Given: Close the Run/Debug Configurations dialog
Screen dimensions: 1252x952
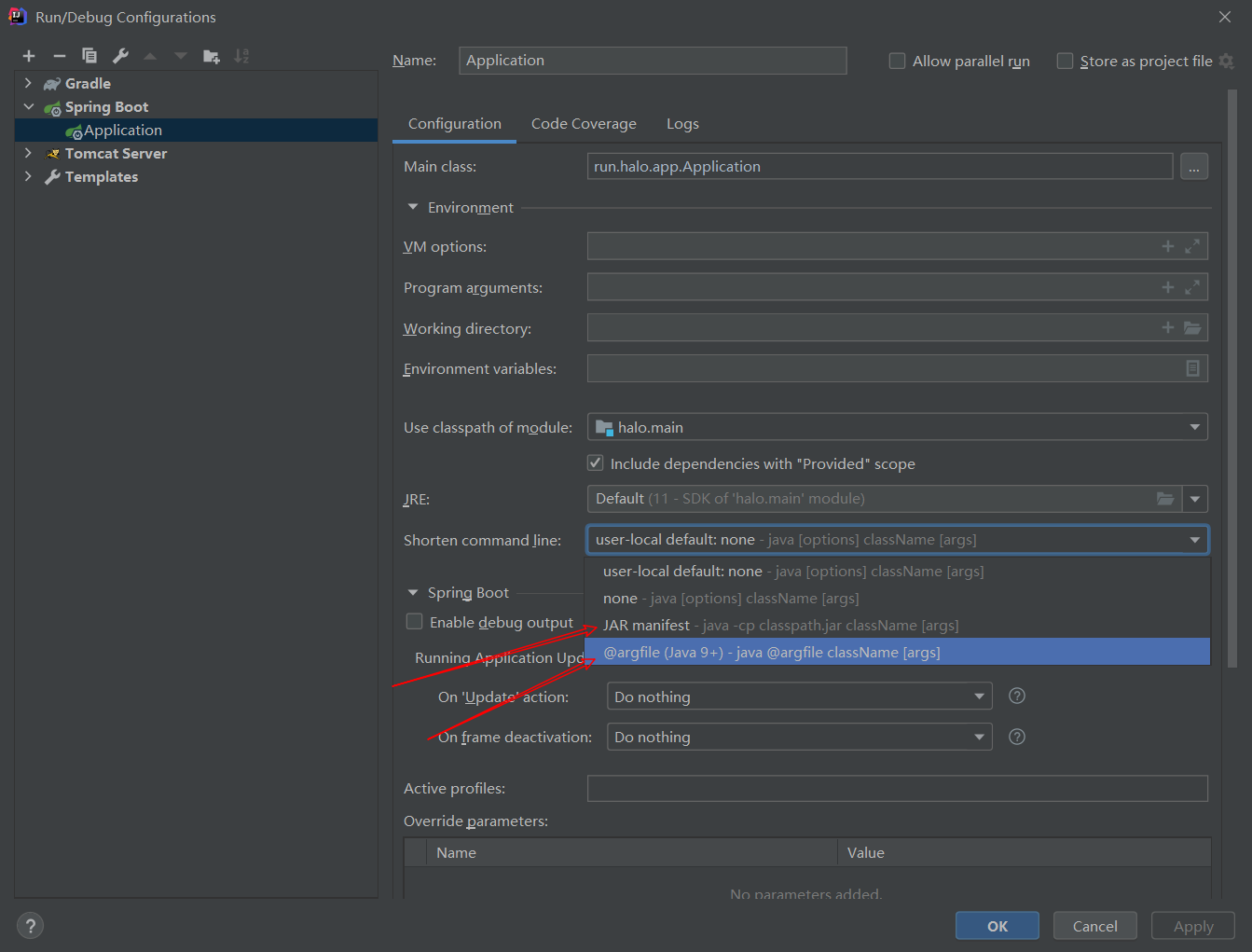Looking at the screenshot, I should click(1225, 17).
